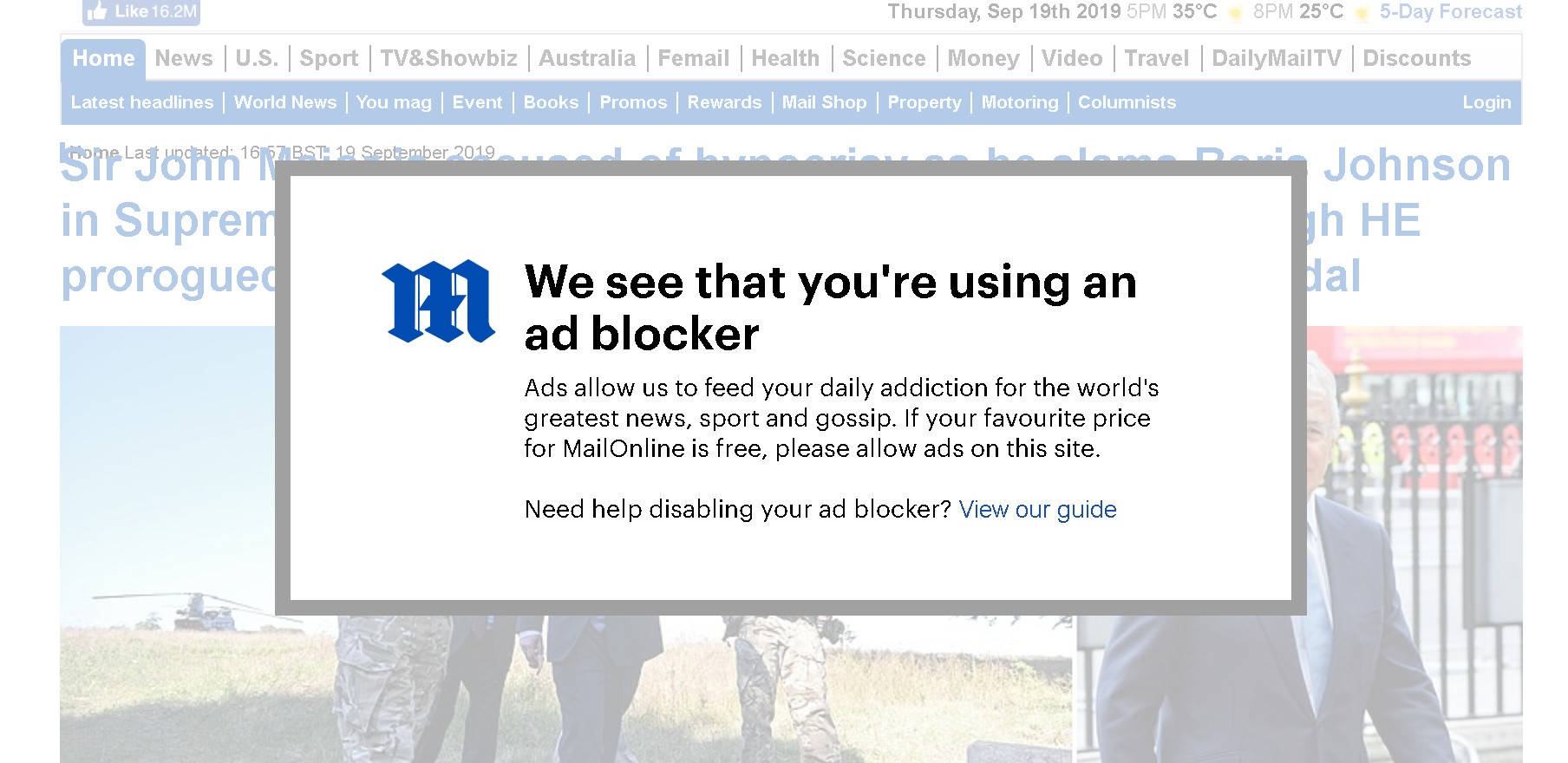The height and width of the screenshot is (763, 1568).
Task: Select the Home tab
Action: tap(103, 58)
